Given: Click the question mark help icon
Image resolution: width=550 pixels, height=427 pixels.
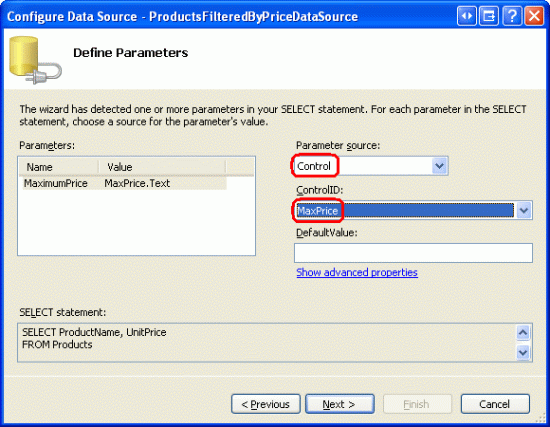Looking at the screenshot, I should pos(512,16).
